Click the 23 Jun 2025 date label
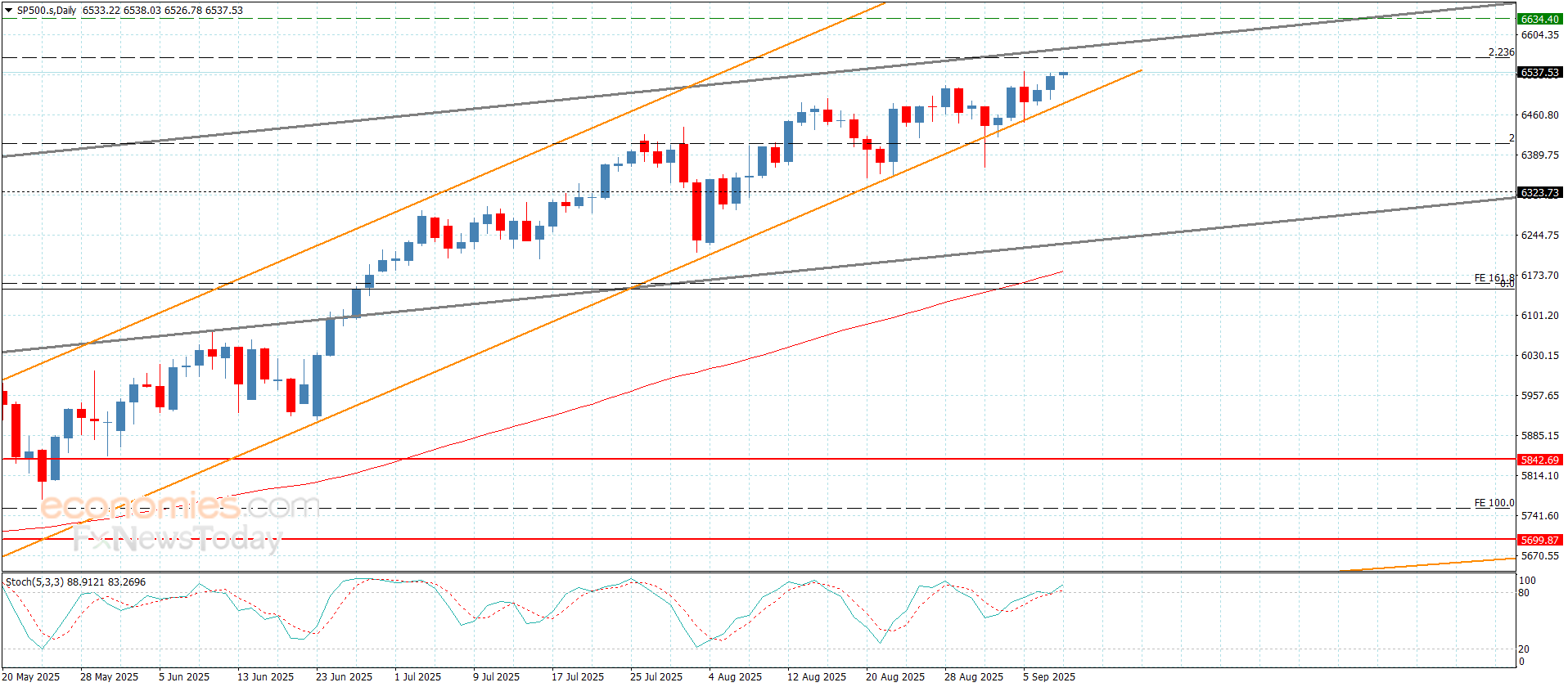1568x687 pixels. (x=344, y=676)
